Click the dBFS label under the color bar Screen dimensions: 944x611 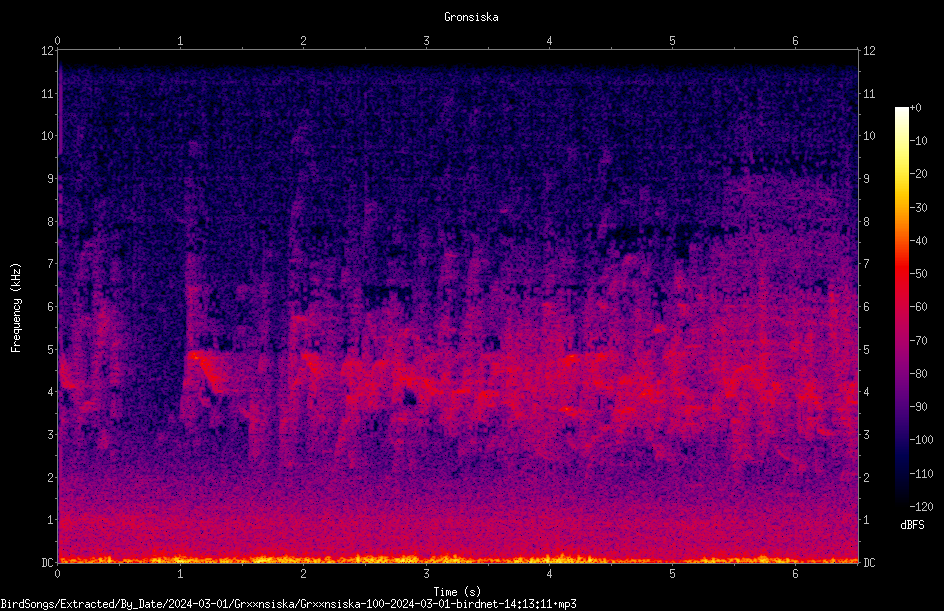pyautogui.click(x=912, y=525)
